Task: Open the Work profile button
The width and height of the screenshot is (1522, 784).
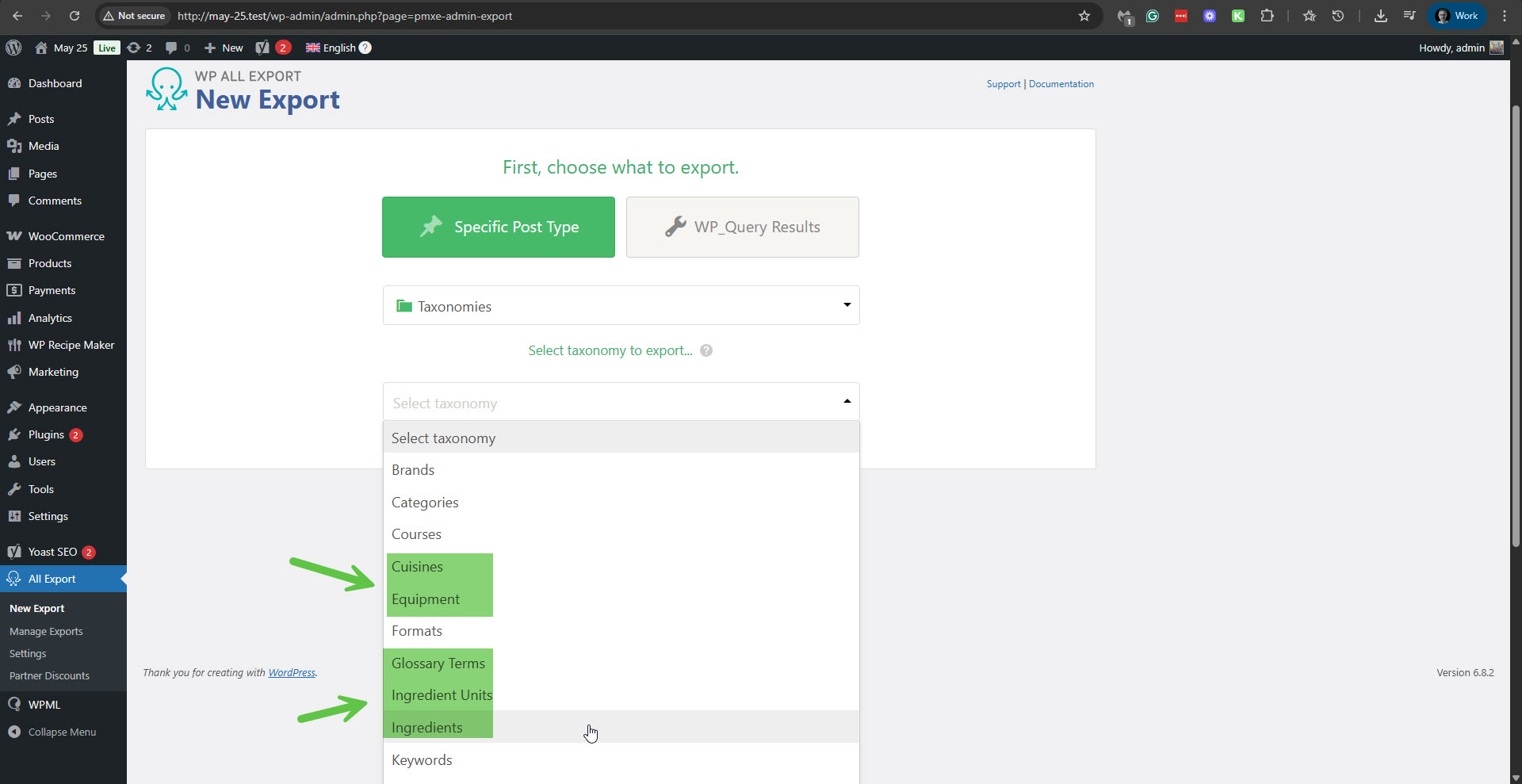Action: point(1457,16)
